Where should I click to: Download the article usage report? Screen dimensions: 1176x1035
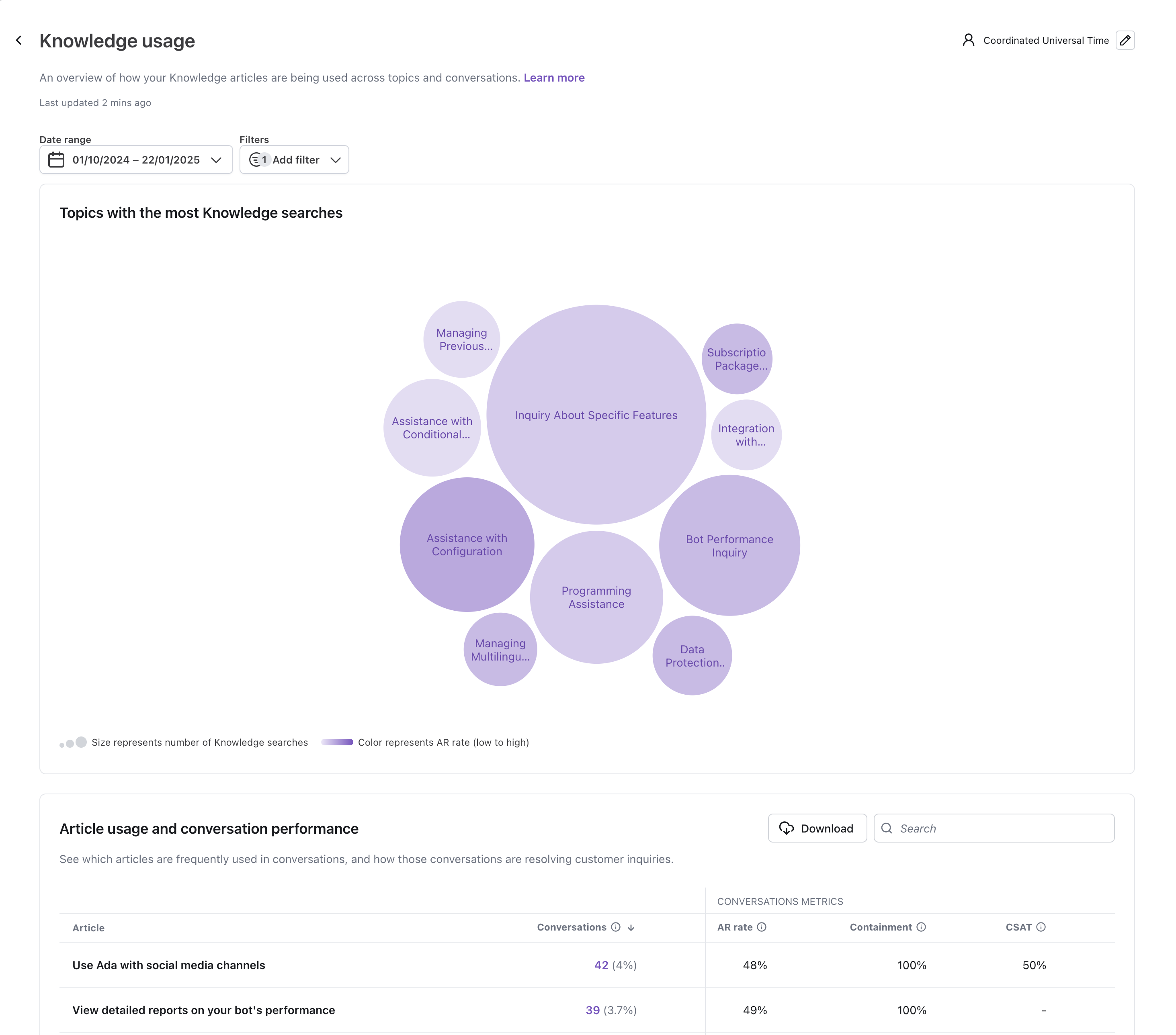(816, 828)
